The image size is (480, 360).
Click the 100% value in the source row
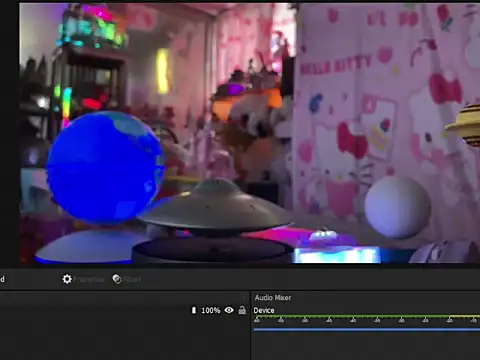click(211, 310)
